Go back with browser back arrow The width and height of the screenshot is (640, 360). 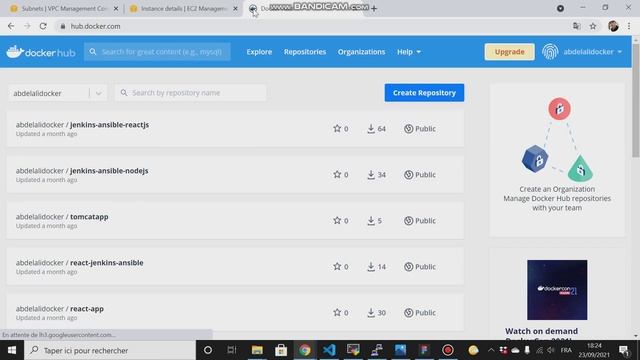[11, 26]
